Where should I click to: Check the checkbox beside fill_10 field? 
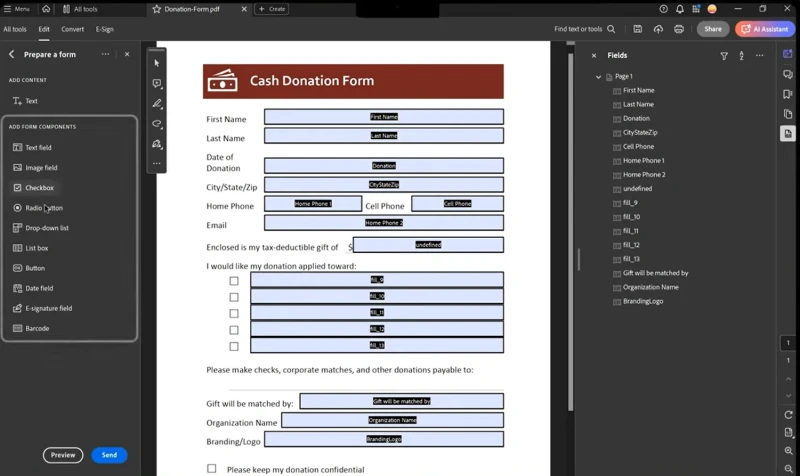(x=234, y=297)
